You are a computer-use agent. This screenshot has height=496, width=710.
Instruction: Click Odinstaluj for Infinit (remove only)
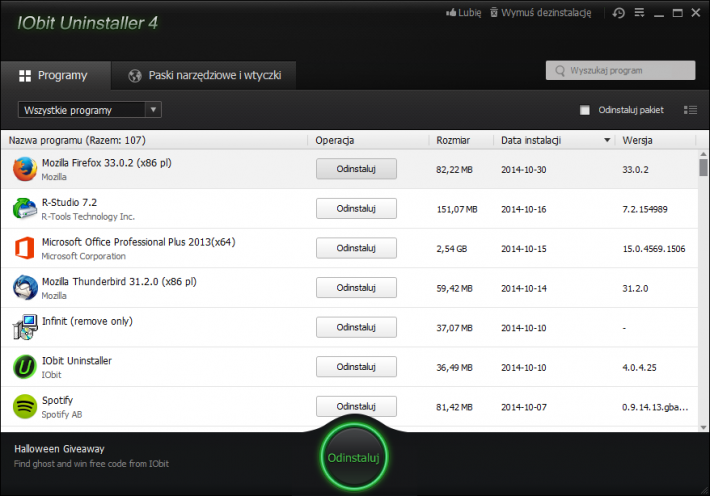point(356,327)
